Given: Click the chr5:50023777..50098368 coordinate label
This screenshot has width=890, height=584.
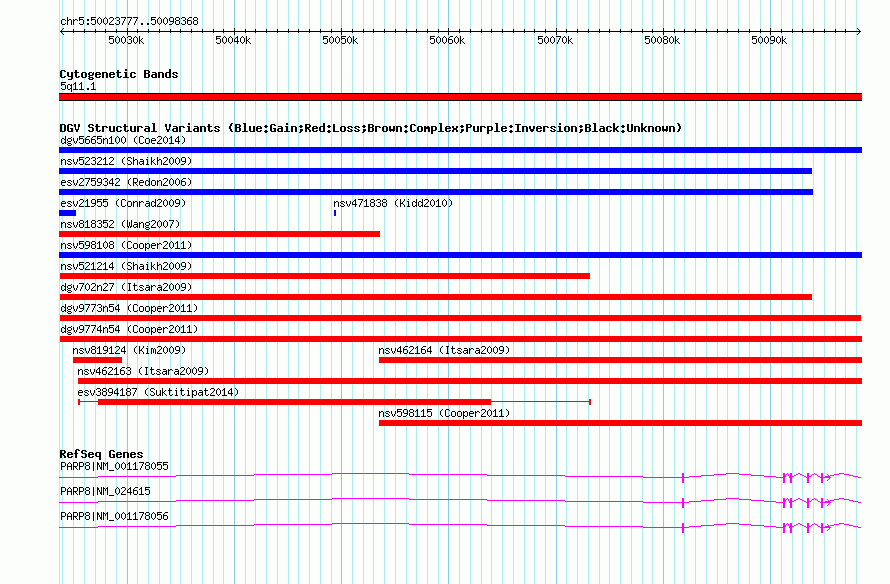Looking at the screenshot, I should pos(129,22).
